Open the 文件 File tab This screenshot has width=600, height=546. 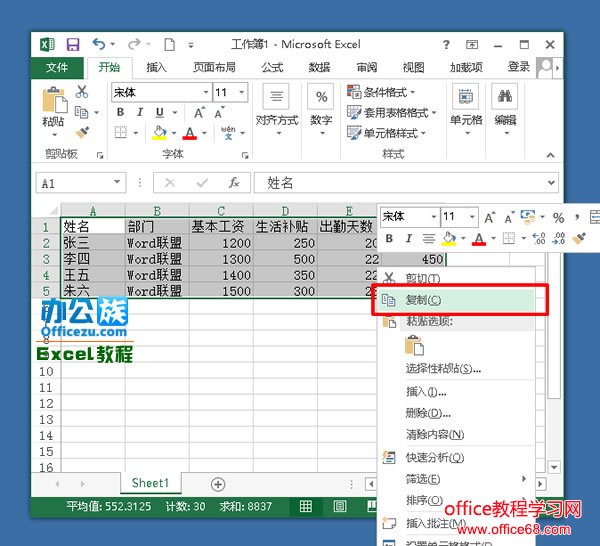pos(57,68)
